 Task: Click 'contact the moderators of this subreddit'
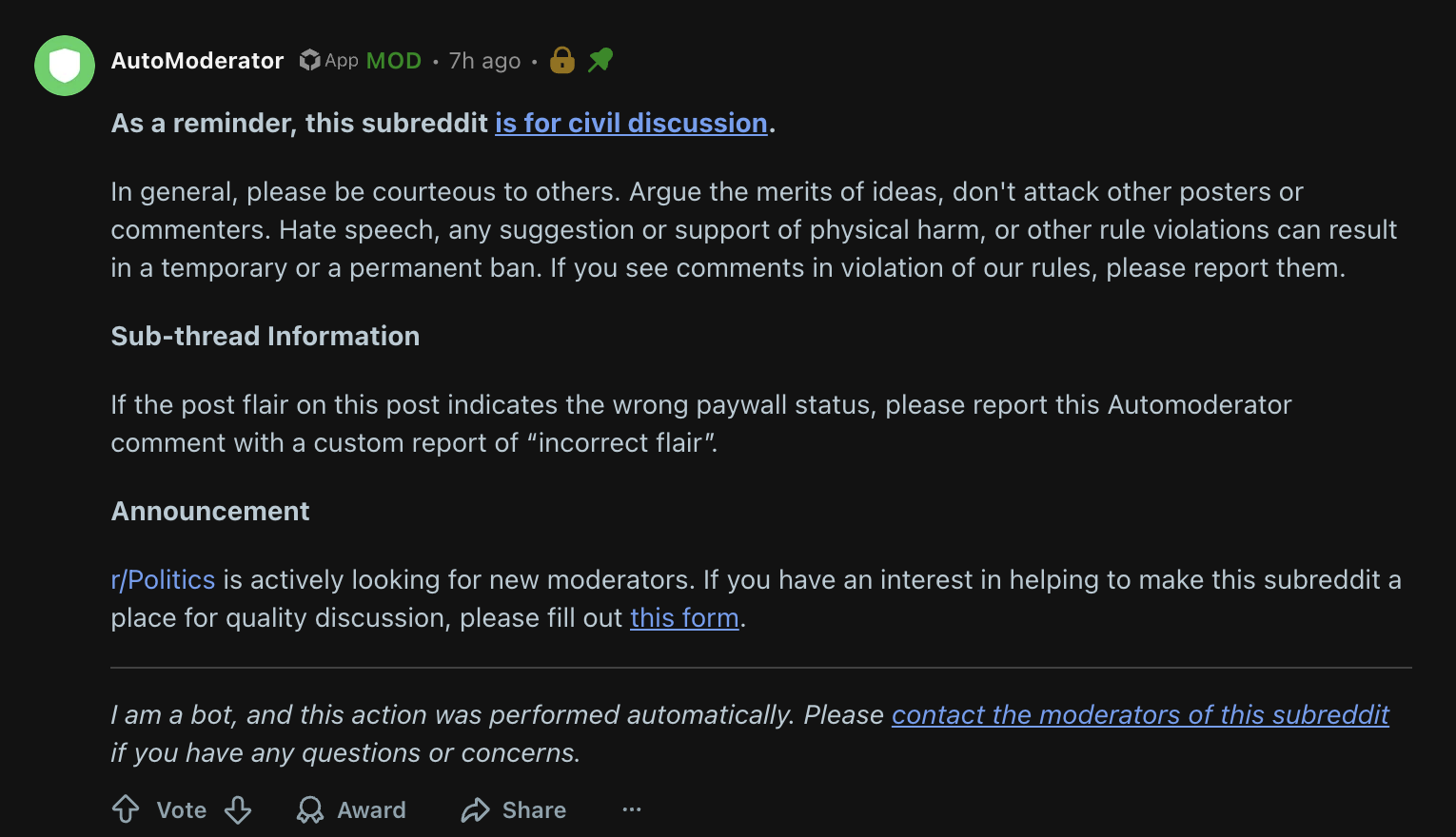coord(1139,715)
